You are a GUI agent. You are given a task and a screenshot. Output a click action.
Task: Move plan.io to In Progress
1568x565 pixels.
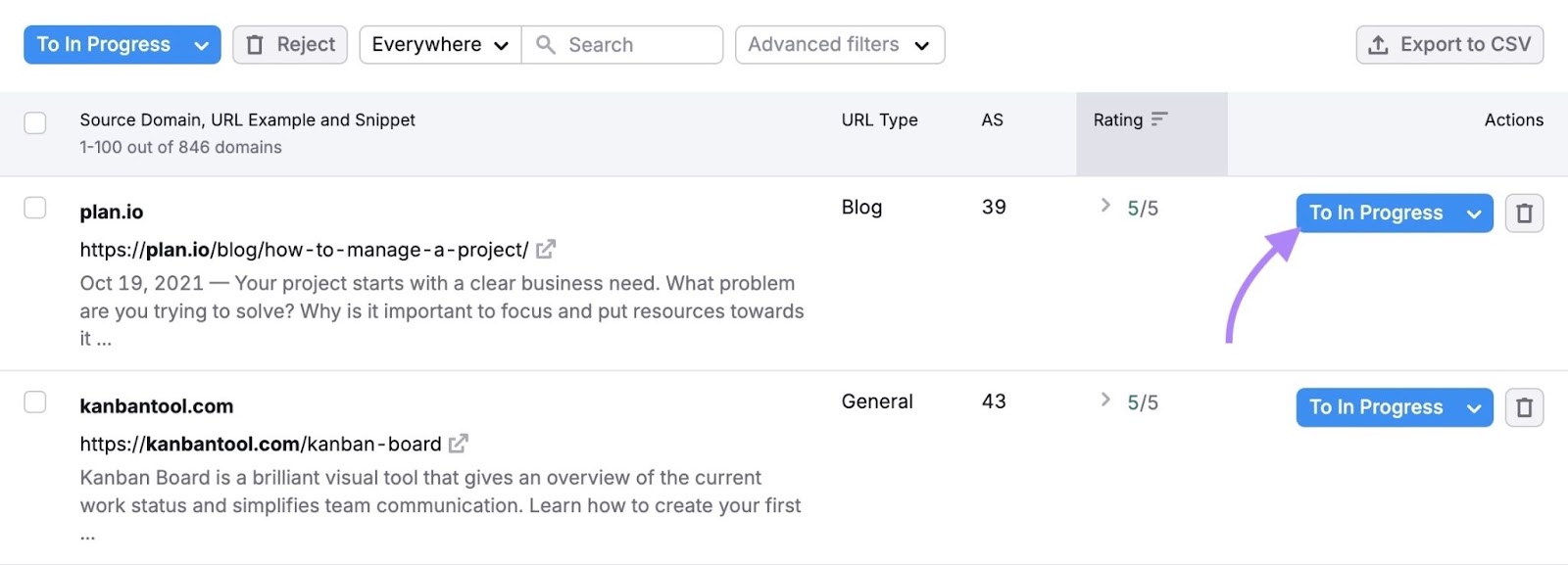pyautogui.click(x=1375, y=213)
